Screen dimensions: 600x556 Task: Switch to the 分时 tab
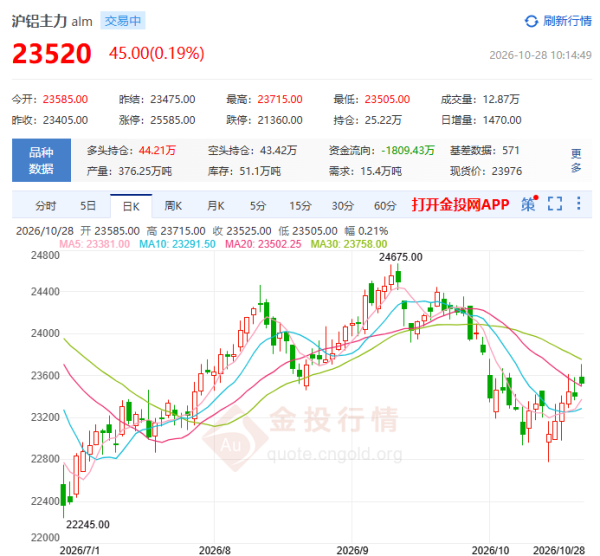(x=46, y=206)
